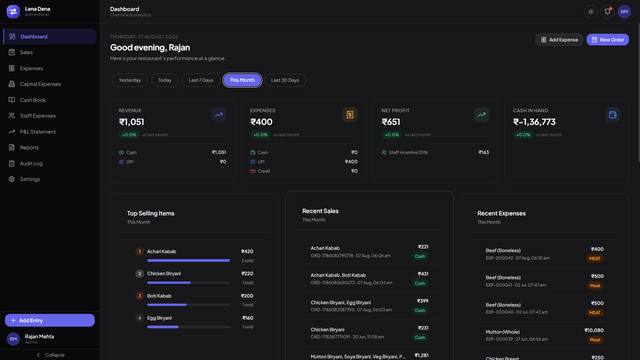Click the Egg Biryani progress bar
This screenshot has height=360, width=640.
pyautogui.click(x=189, y=327)
